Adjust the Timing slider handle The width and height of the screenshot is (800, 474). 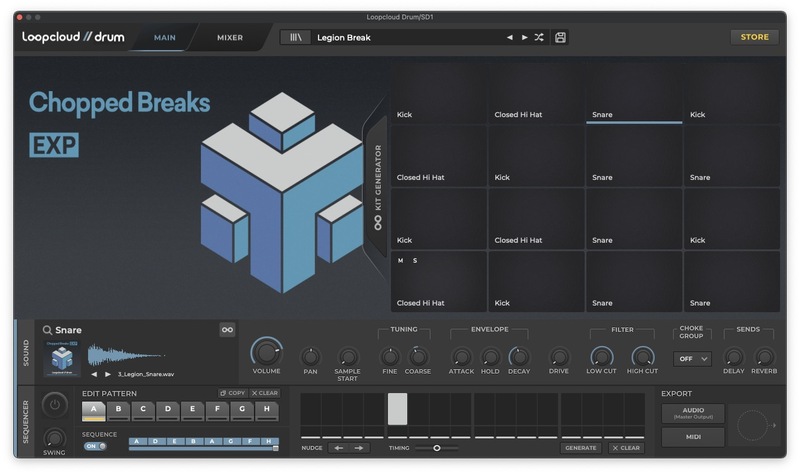point(437,448)
